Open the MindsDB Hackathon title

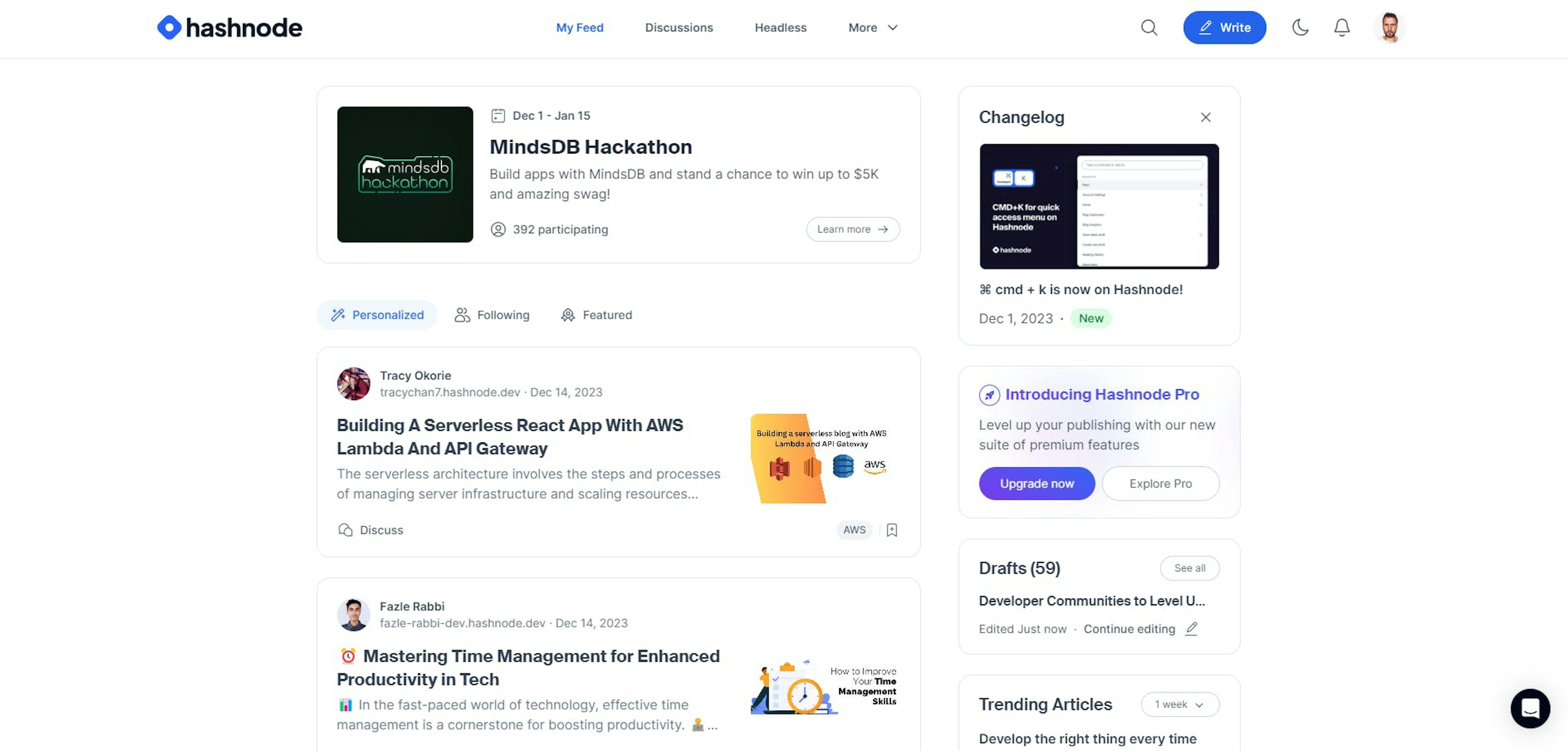(x=590, y=147)
